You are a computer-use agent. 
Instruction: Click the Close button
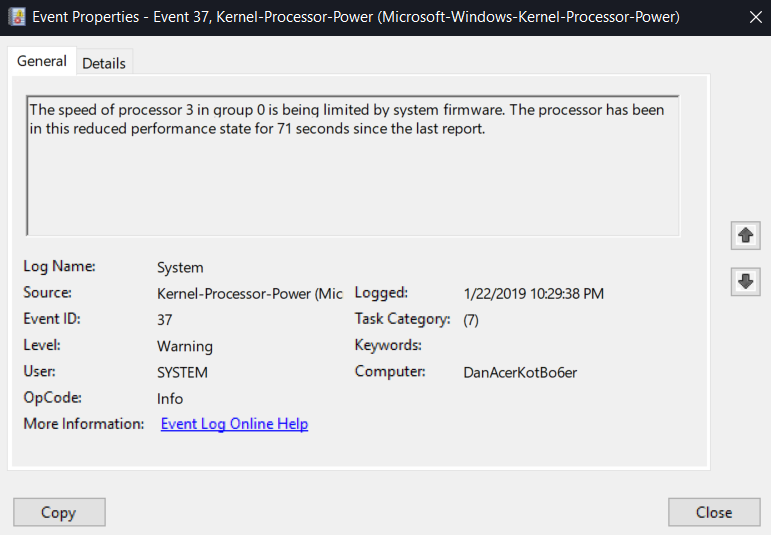tap(713, 512)
